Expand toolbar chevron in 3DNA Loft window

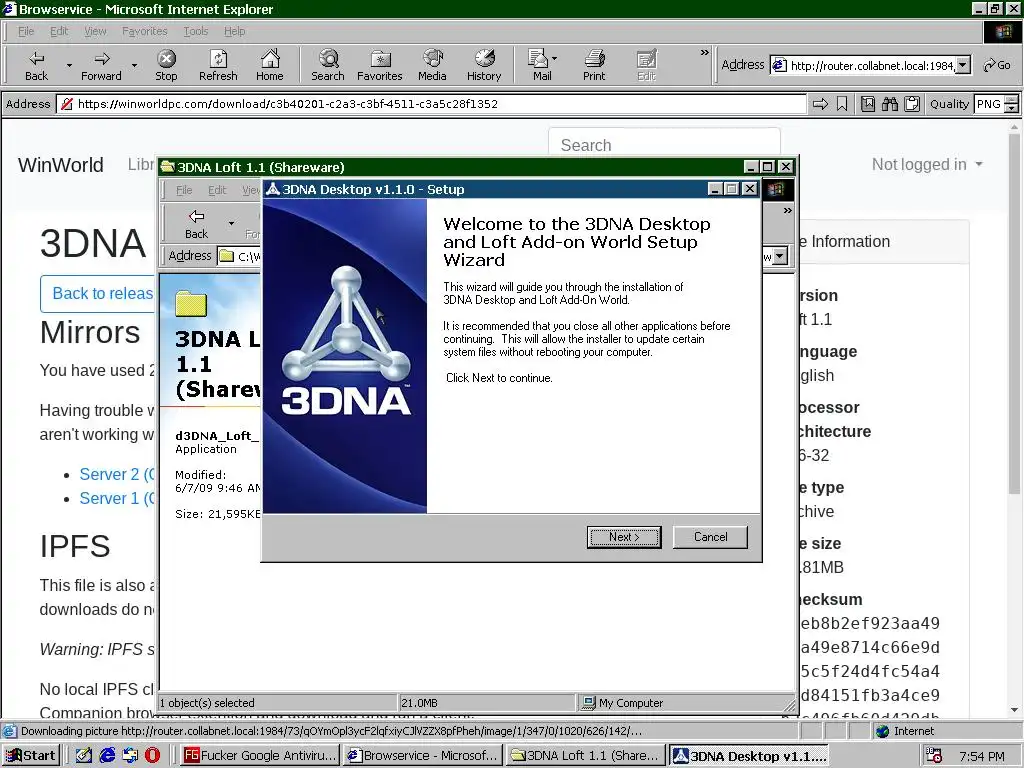coord(788,210)
